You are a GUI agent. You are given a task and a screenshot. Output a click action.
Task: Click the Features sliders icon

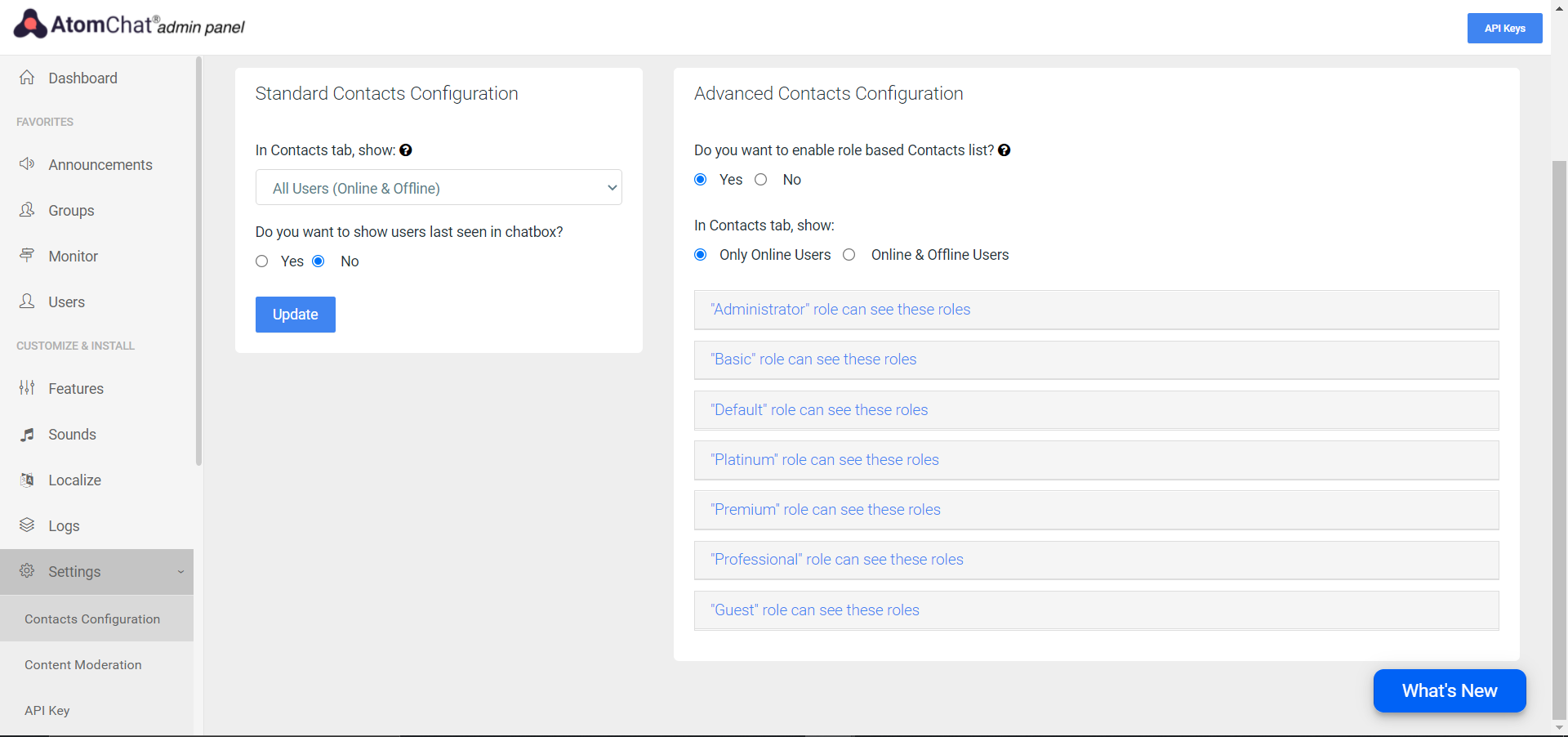(x=27, y=388)
